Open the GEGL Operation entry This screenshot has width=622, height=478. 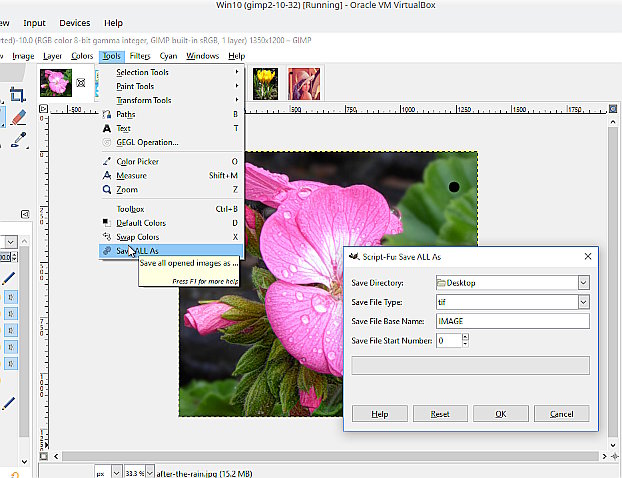pyautogui.click(x=146, y=142)
